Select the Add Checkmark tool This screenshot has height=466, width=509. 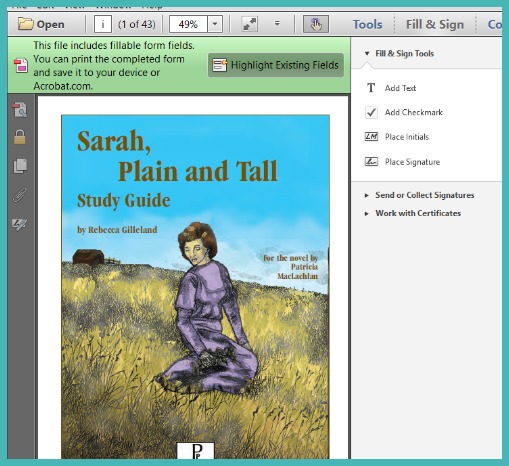point(404,112)
